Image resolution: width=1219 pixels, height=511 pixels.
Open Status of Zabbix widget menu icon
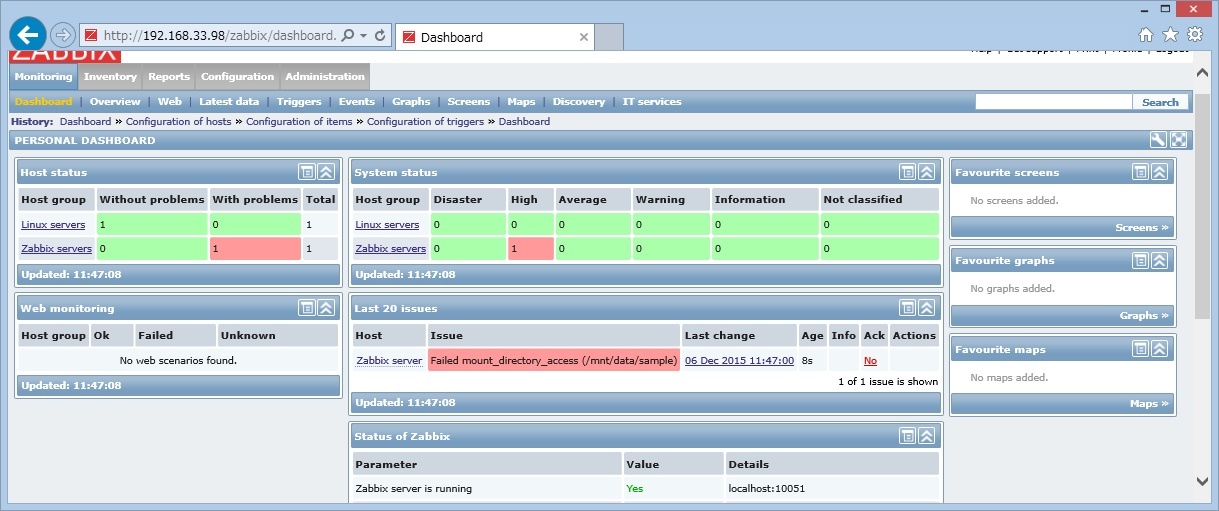pos(907,436)
